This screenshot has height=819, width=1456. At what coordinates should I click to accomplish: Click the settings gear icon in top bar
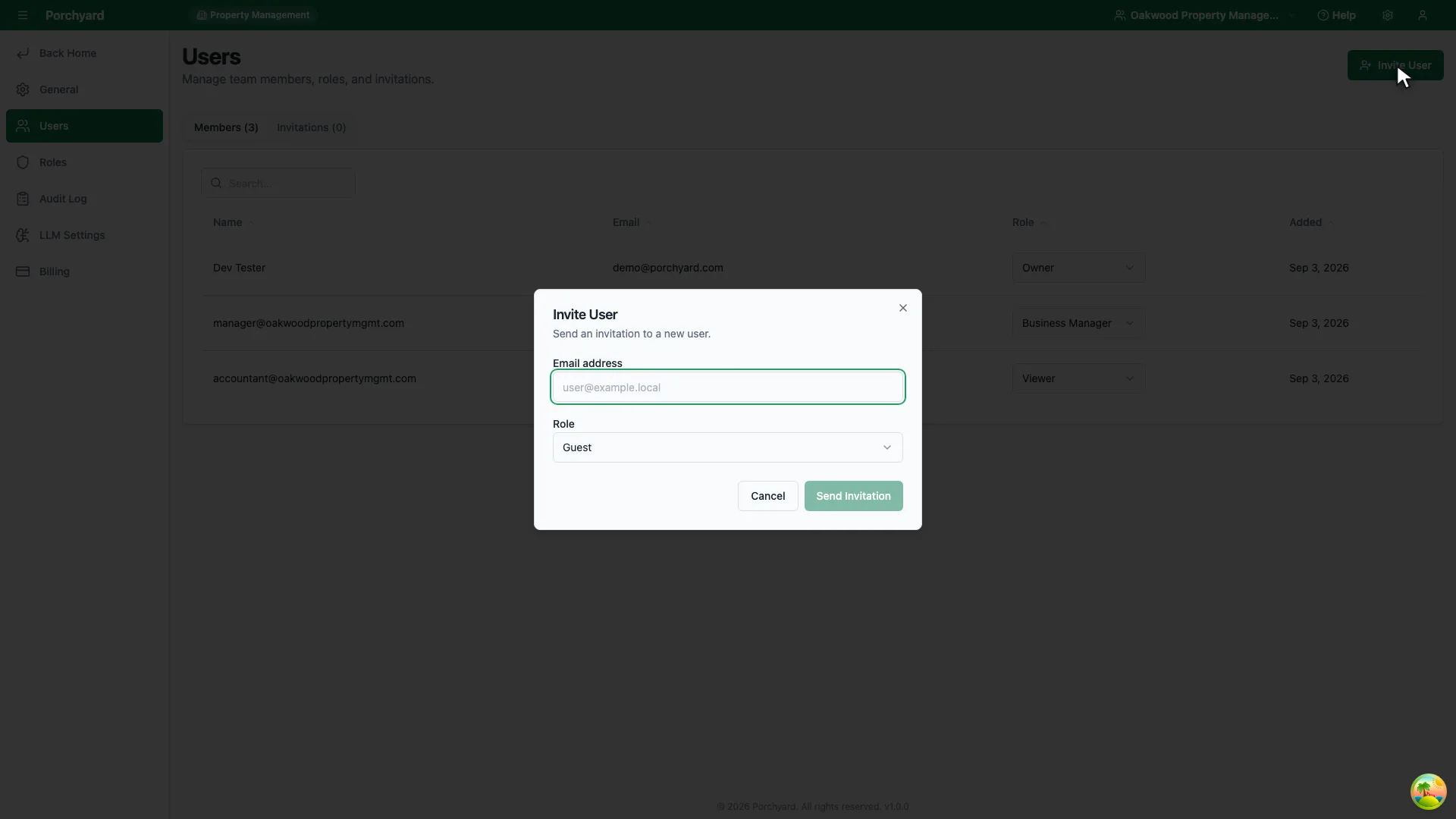[x=1387, y=15]
